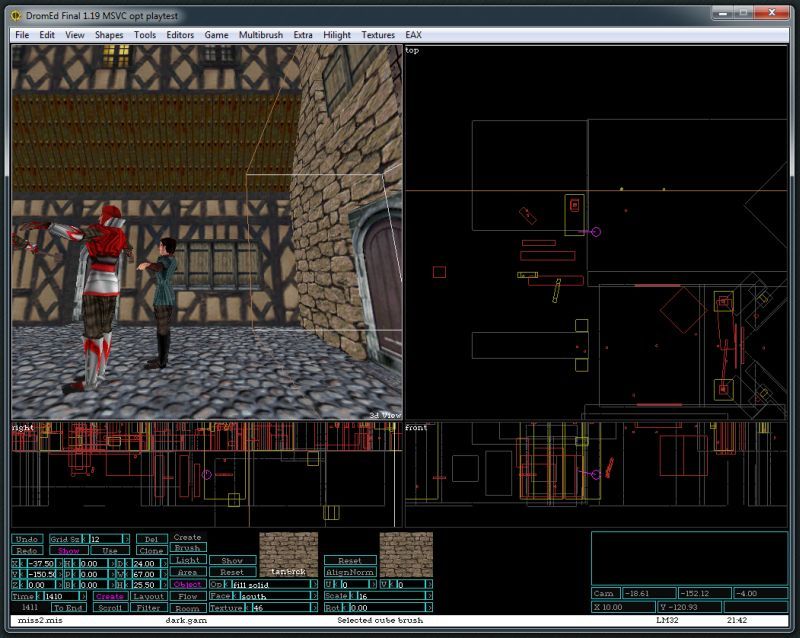Click Reset above the AlignNorm button

pyautogui.click(x=350, y=560)
